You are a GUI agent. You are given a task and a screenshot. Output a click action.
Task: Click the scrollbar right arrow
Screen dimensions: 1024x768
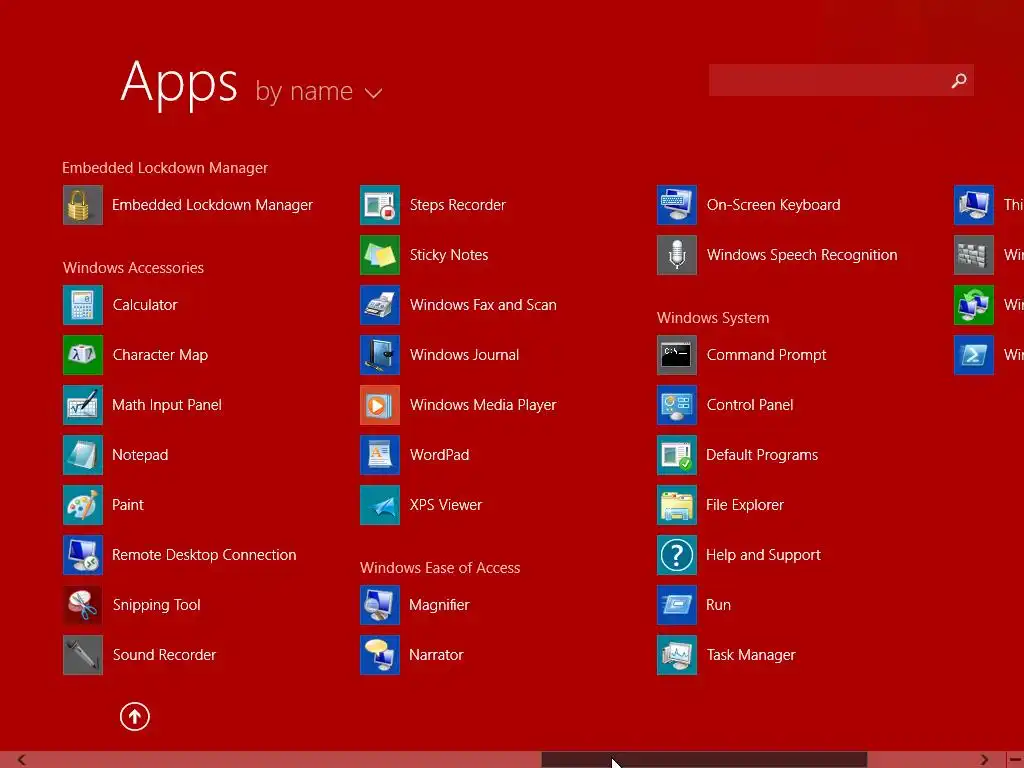coord(984,760)
